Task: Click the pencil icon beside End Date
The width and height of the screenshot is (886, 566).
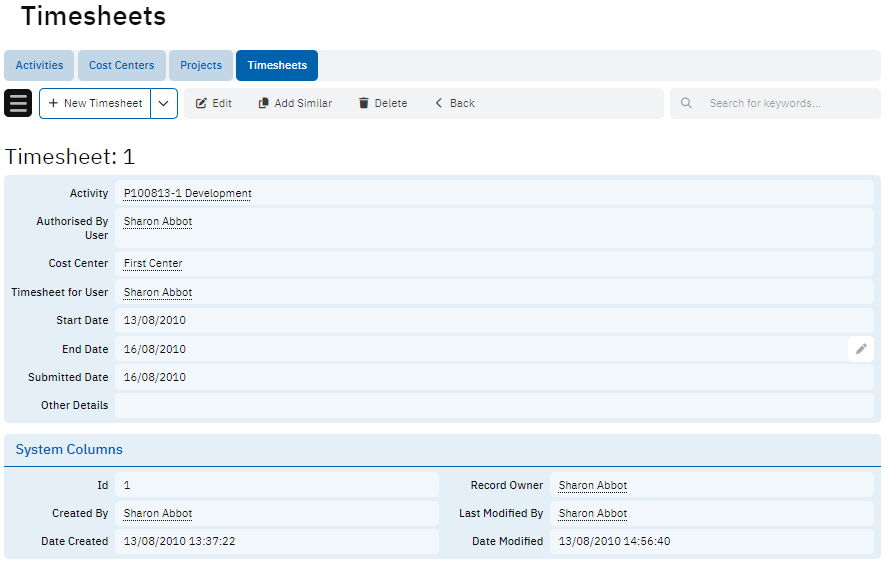Action: (860, 349)
